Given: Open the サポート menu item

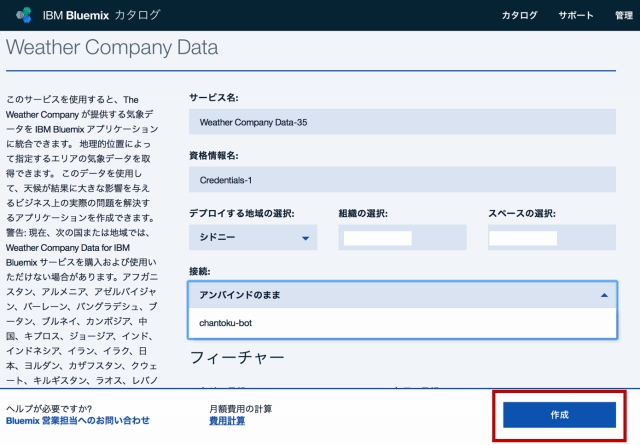Looking at the screenshot, I should [576, 16].
